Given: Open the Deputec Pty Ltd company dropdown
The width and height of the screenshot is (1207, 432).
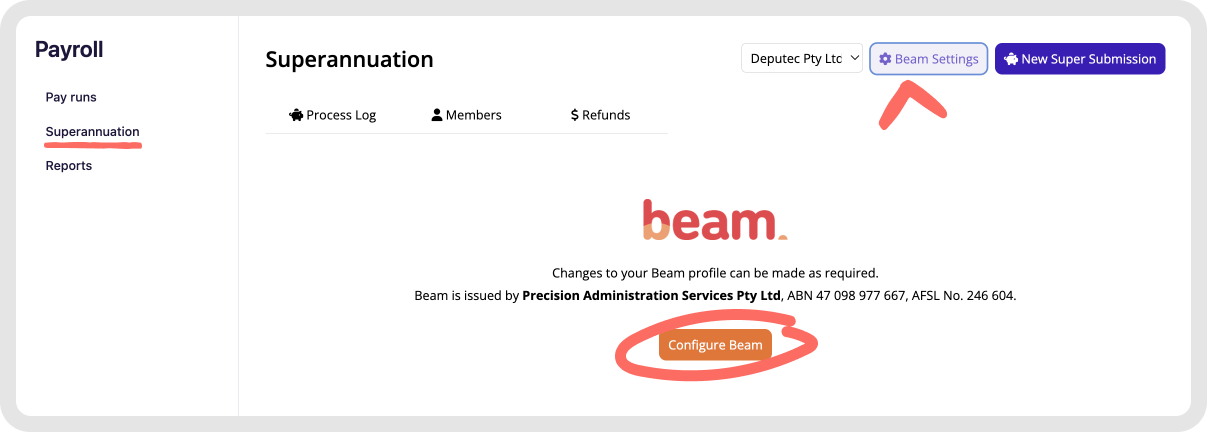Looking at the screenshot, I should click(x=802, y=58).
